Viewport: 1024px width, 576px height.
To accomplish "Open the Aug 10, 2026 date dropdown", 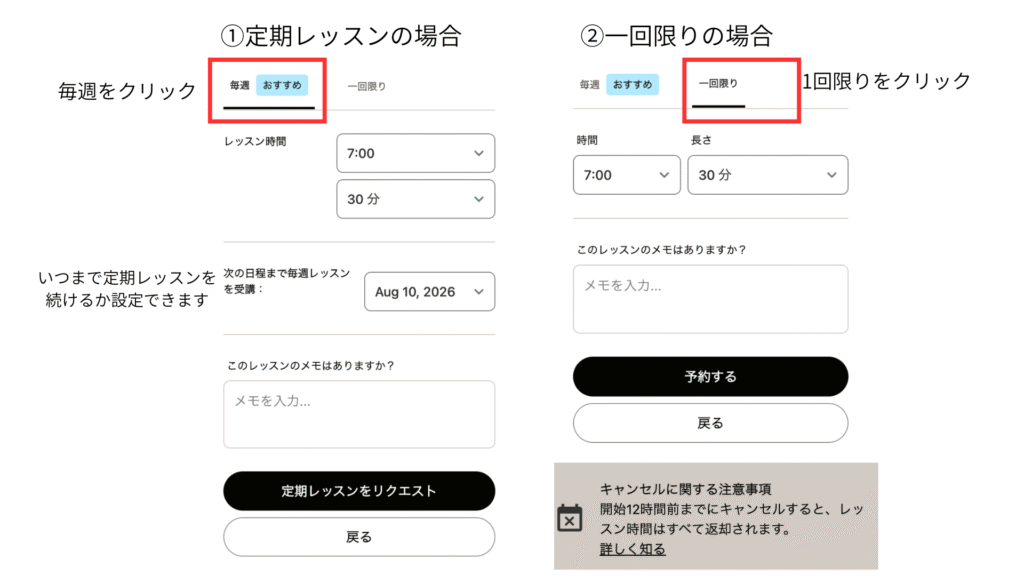I will click(429, 292).
